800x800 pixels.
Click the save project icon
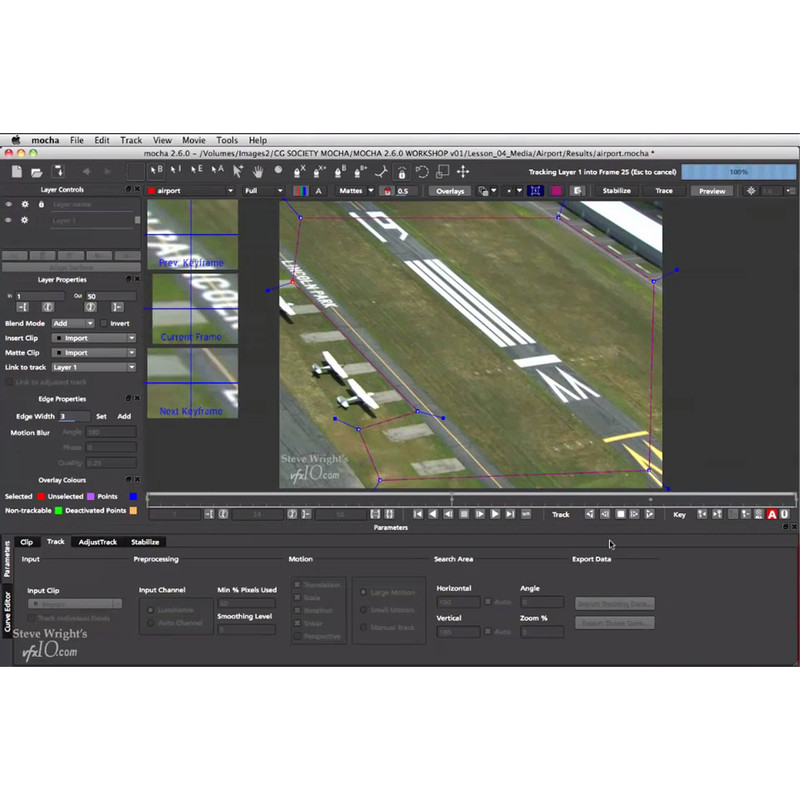point(58,171)
